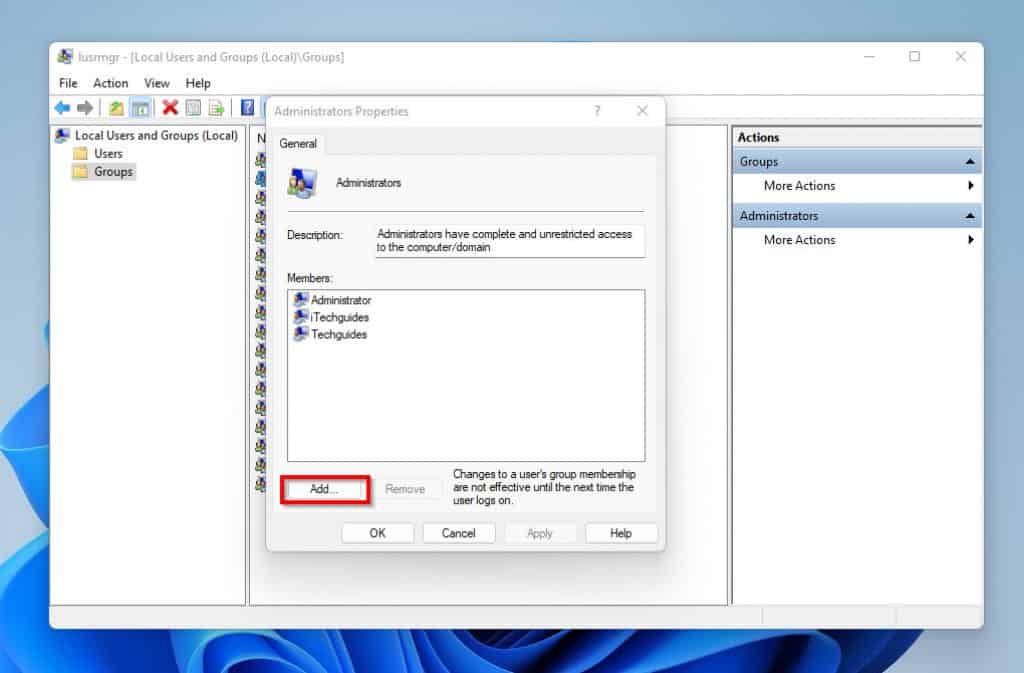Click the Remove button
1024x673 pixels.
[x=405, y=489]
